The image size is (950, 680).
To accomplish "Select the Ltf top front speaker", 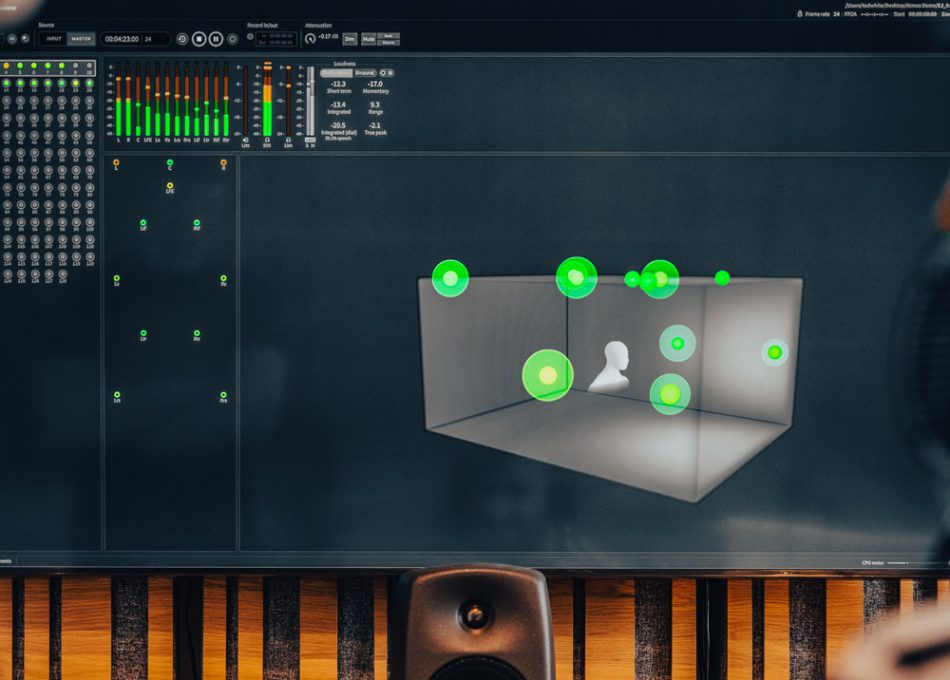I will (143, 224).
